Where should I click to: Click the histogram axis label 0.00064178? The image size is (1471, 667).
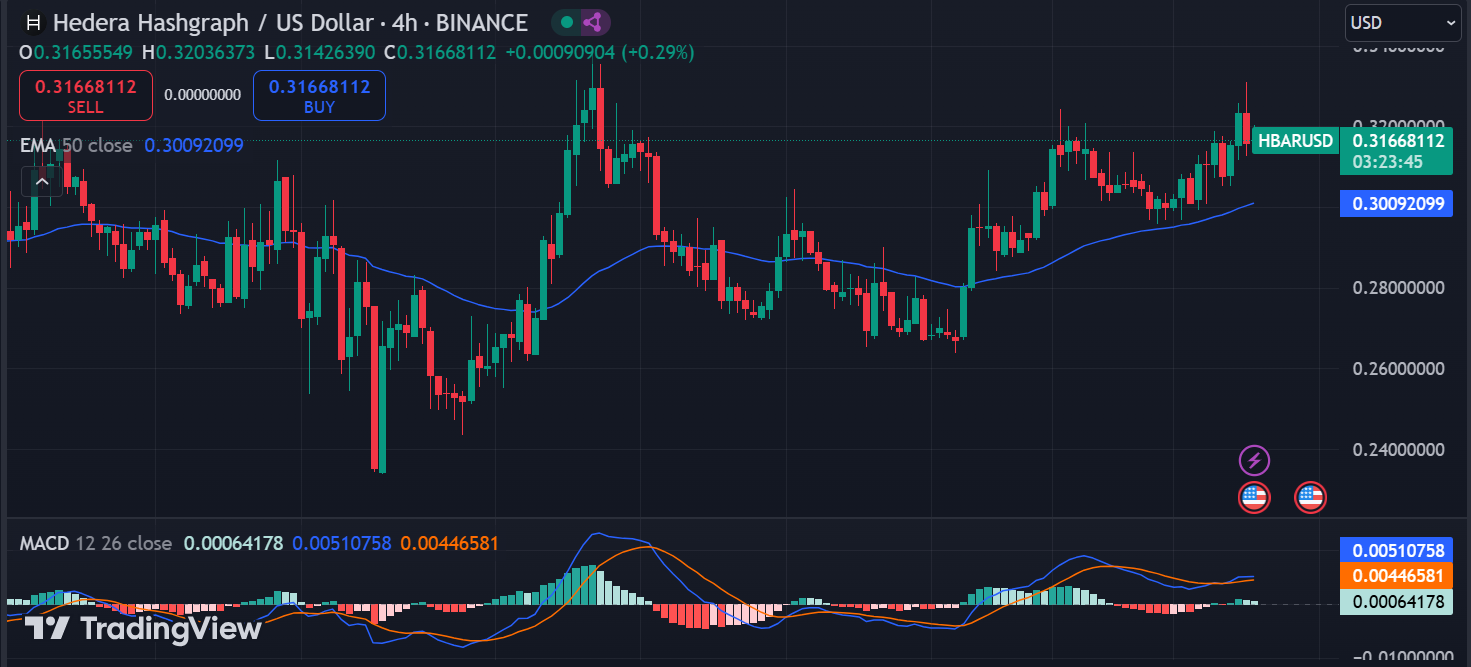click(x=1397, y=601)
